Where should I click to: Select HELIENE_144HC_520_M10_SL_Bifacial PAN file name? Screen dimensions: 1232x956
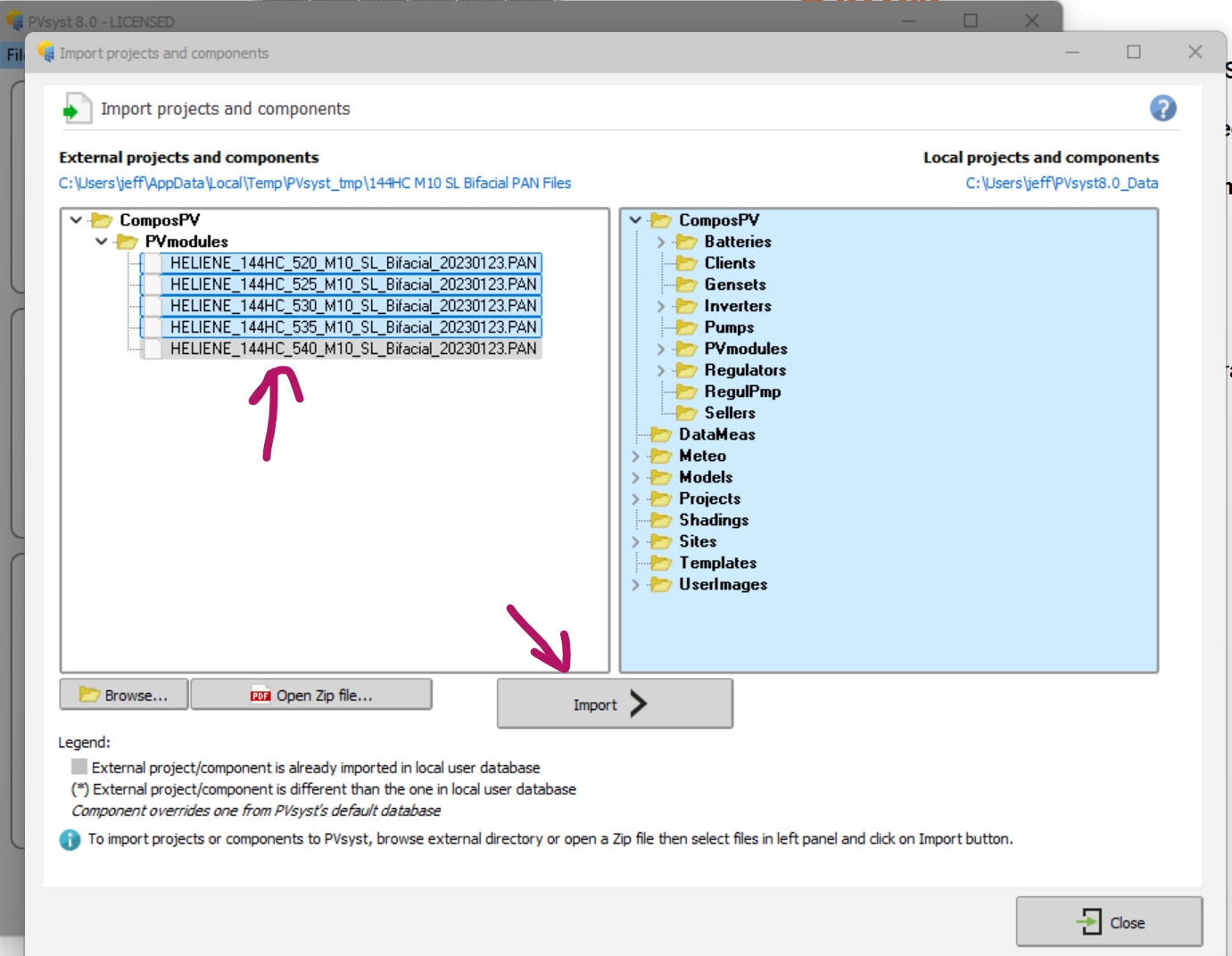353,263
